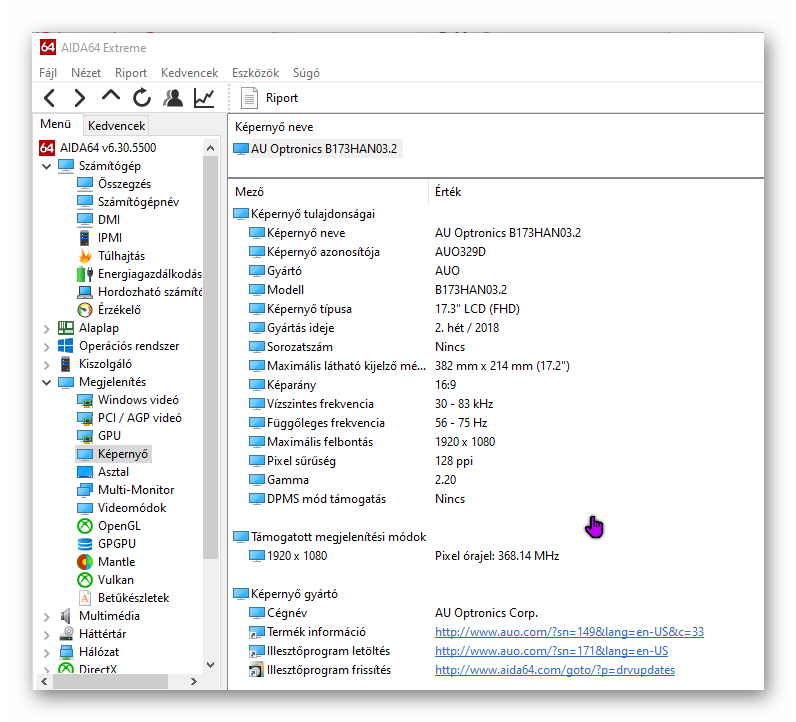
Task: Collapse the Megjelenítés tree node
Action: click(x=47, y=382)
